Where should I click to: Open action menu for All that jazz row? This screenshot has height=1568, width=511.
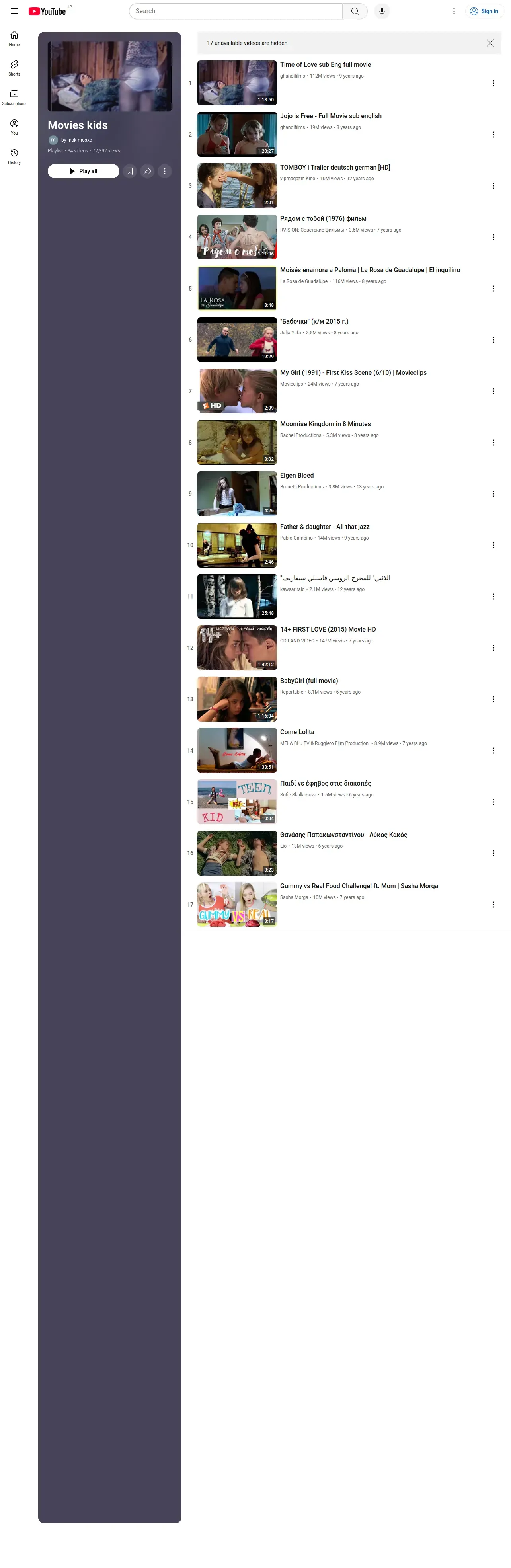point(493,545)
